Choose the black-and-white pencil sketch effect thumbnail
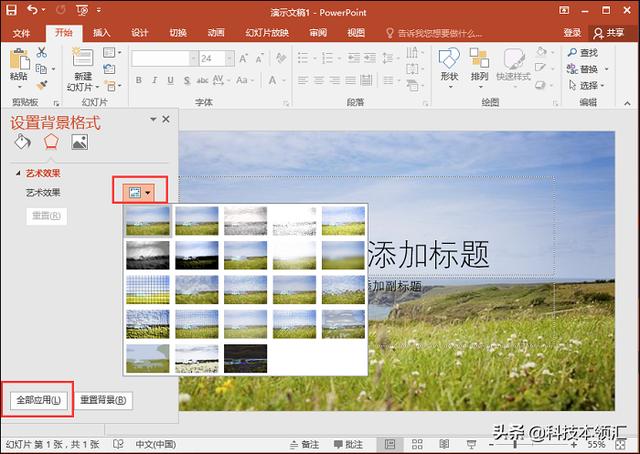Viewport: 640px width, 454px height. (245, 221)
